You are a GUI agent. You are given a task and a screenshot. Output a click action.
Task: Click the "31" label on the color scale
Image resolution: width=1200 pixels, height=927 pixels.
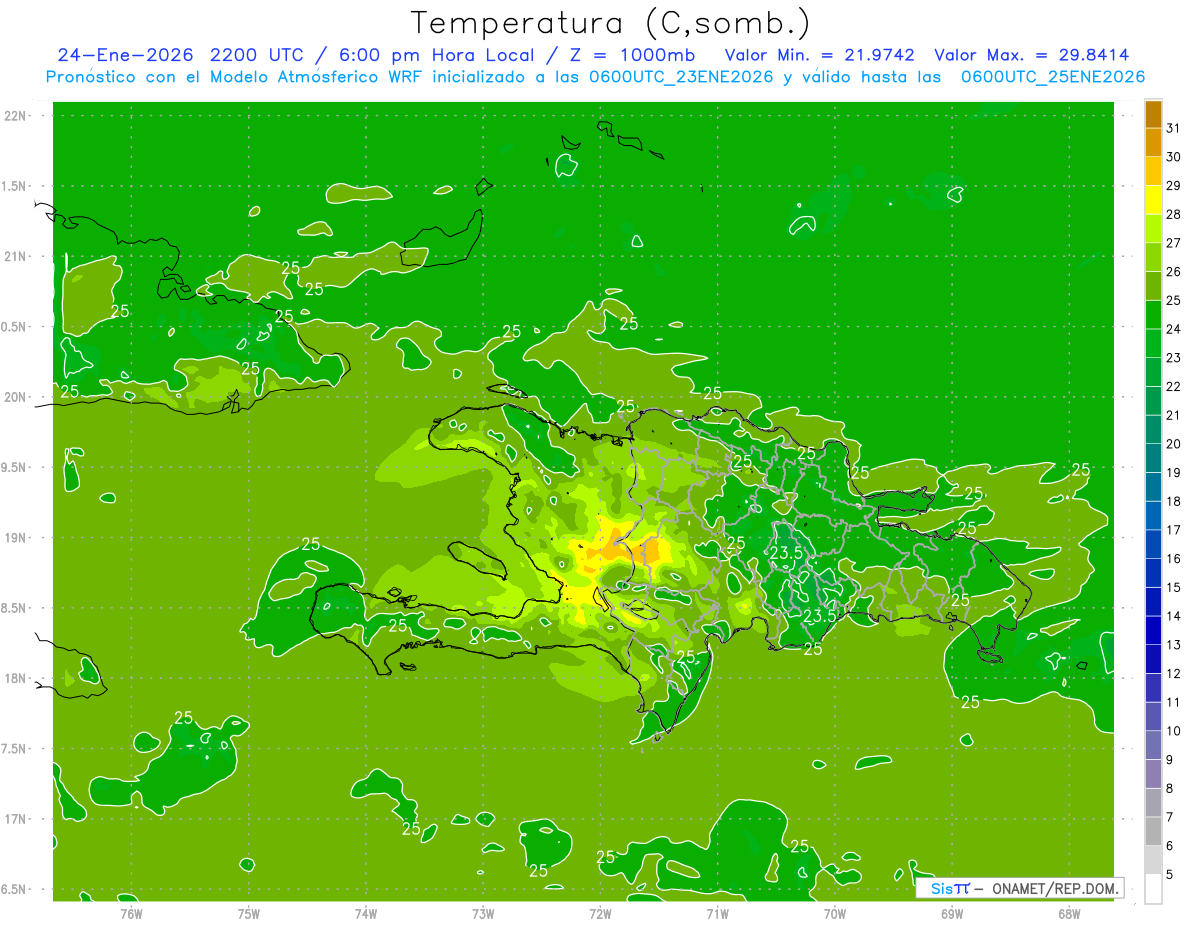[1173, 128]
